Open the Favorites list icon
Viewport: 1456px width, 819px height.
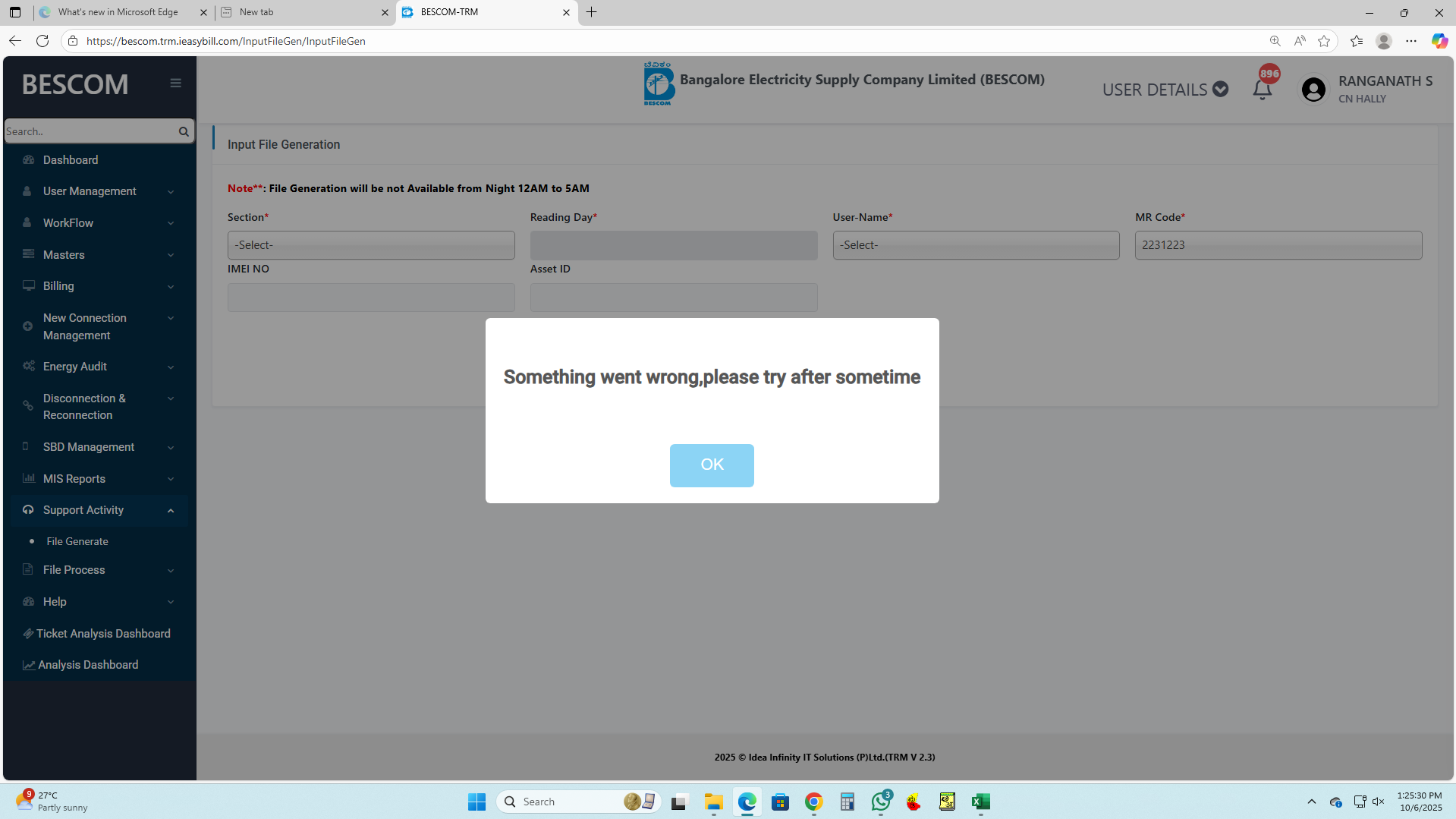(1357, 41)
